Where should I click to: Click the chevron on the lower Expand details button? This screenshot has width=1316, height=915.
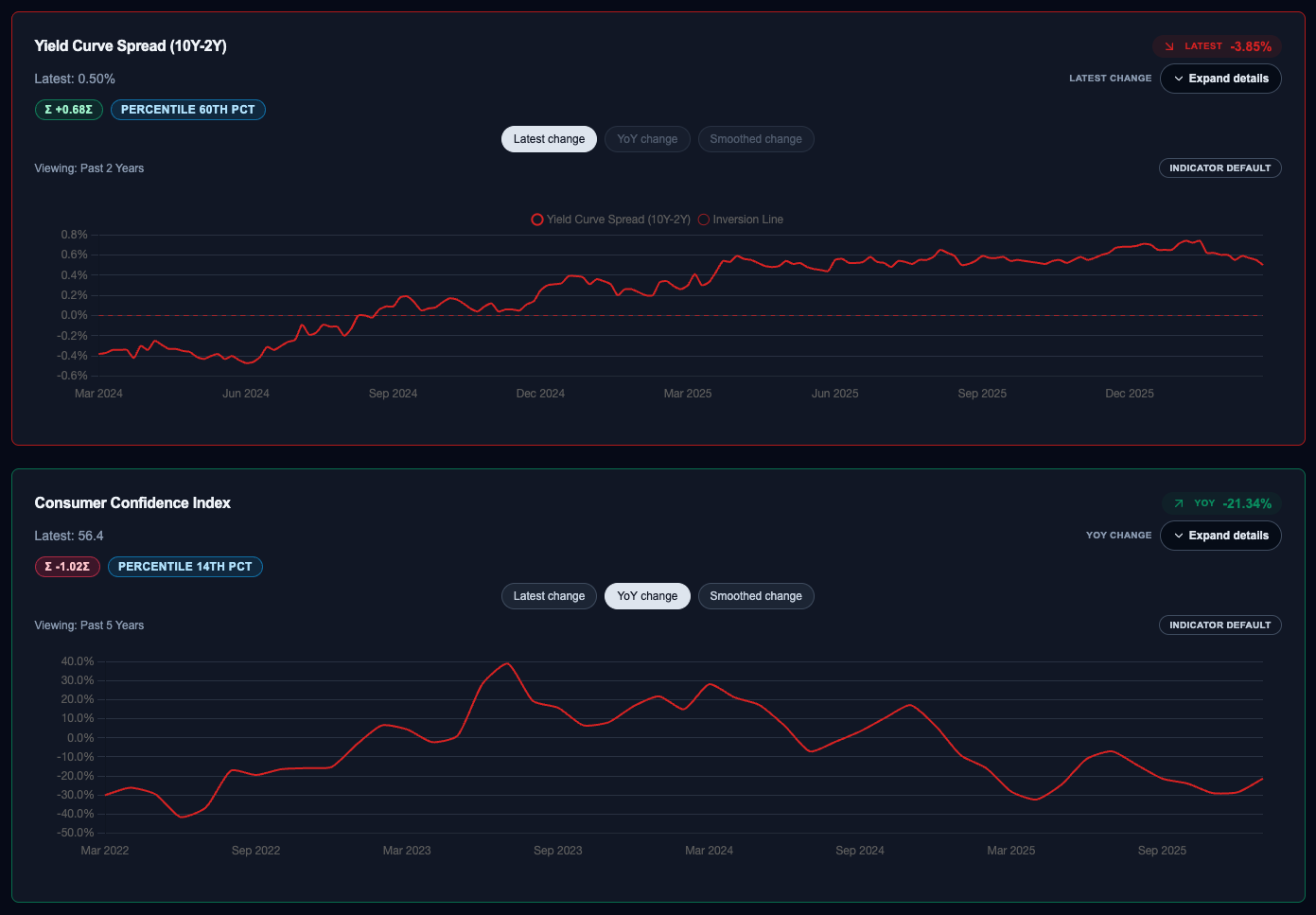[x=1179, y=536]
